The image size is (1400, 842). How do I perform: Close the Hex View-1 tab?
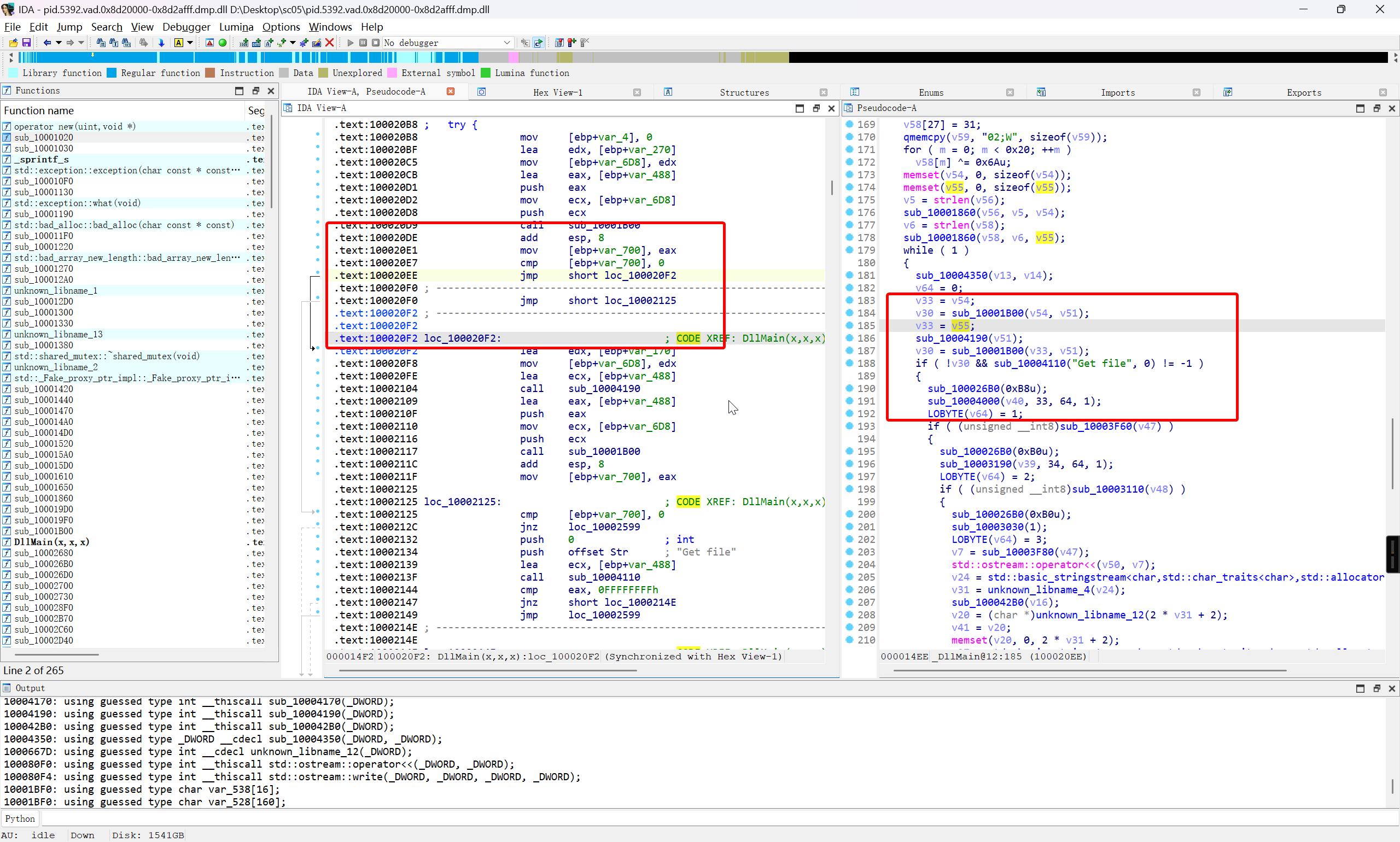[x=637, y=92]
